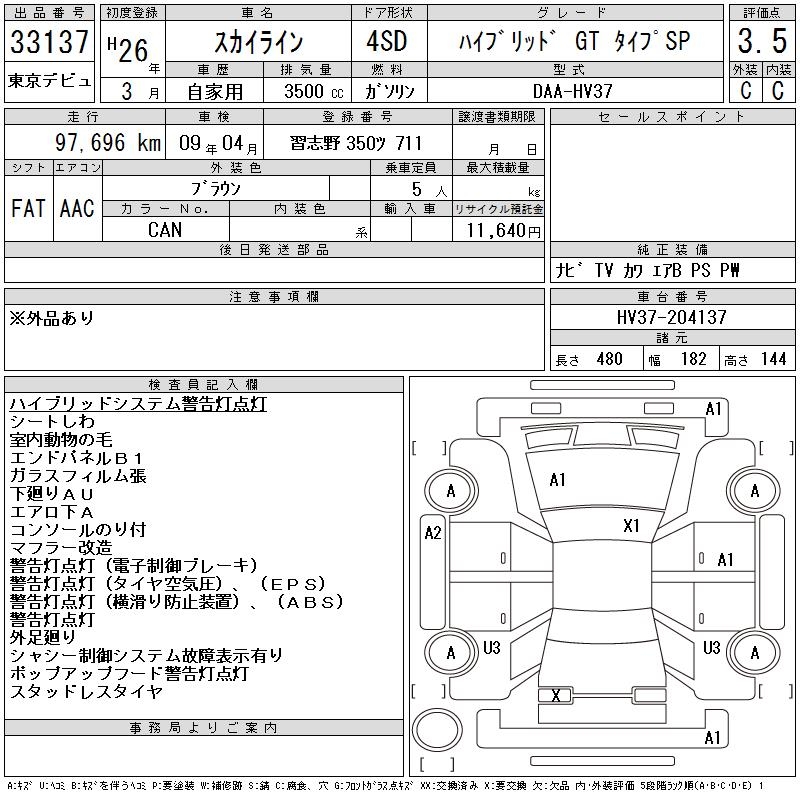Select equipment list ナビ TV カワ エアB PS PW
The height and width of the screenshot is (800, 800).
coord(647,270)
